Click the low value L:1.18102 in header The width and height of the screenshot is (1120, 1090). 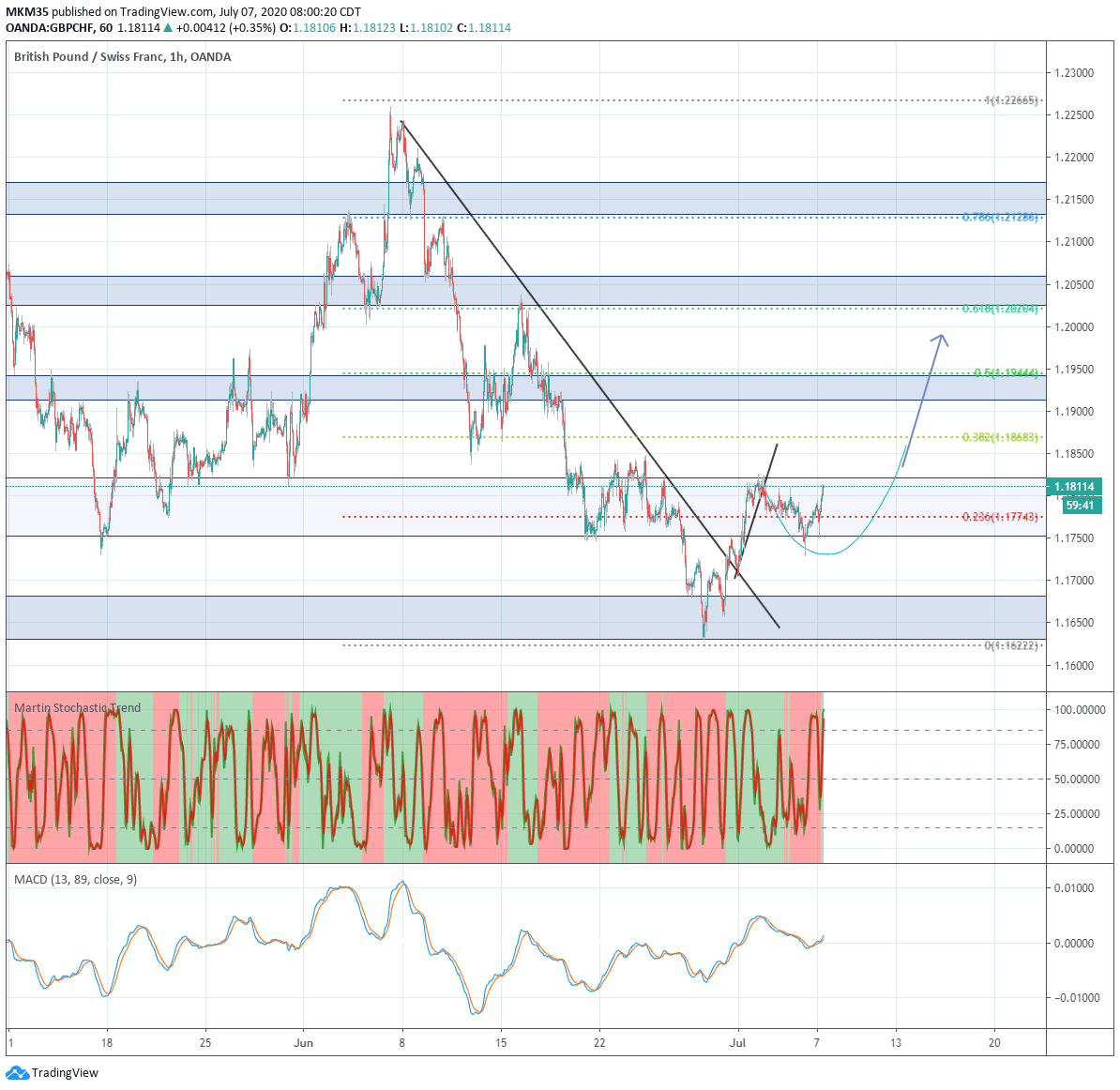pyautogui.click(x=426, y=28)
